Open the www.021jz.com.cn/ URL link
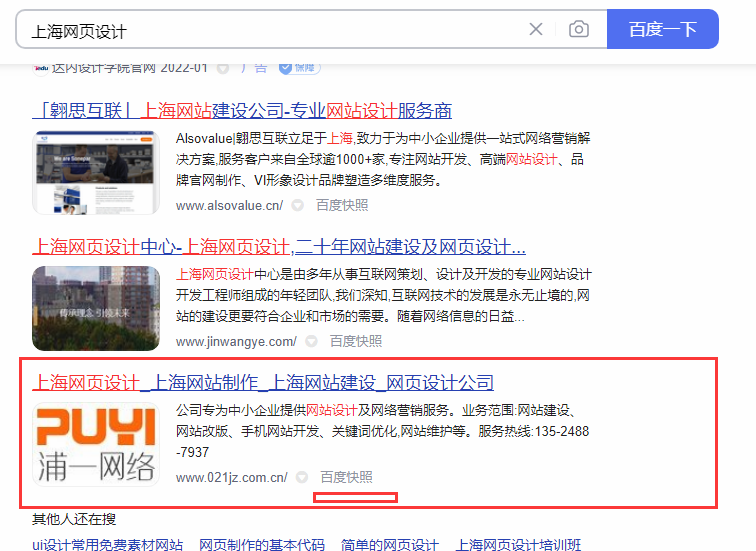 pyautogui.click(x=231, y=478)
